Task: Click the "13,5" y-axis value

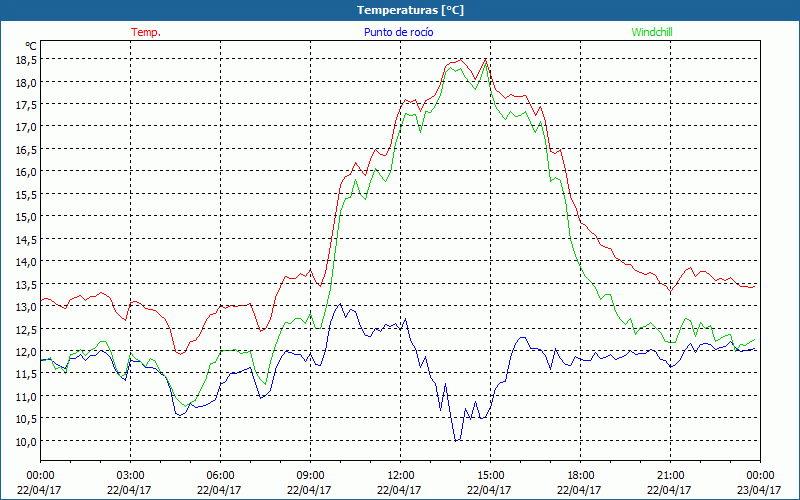Action: click(27, 284)
